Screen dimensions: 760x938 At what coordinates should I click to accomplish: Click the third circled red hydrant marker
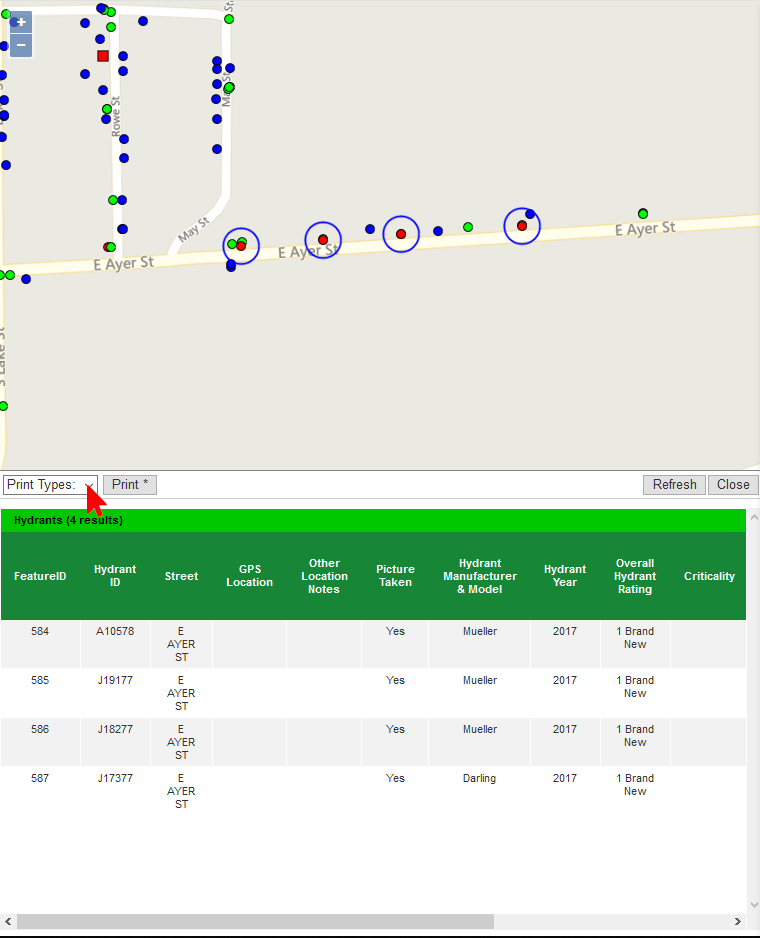pos(401,234)
